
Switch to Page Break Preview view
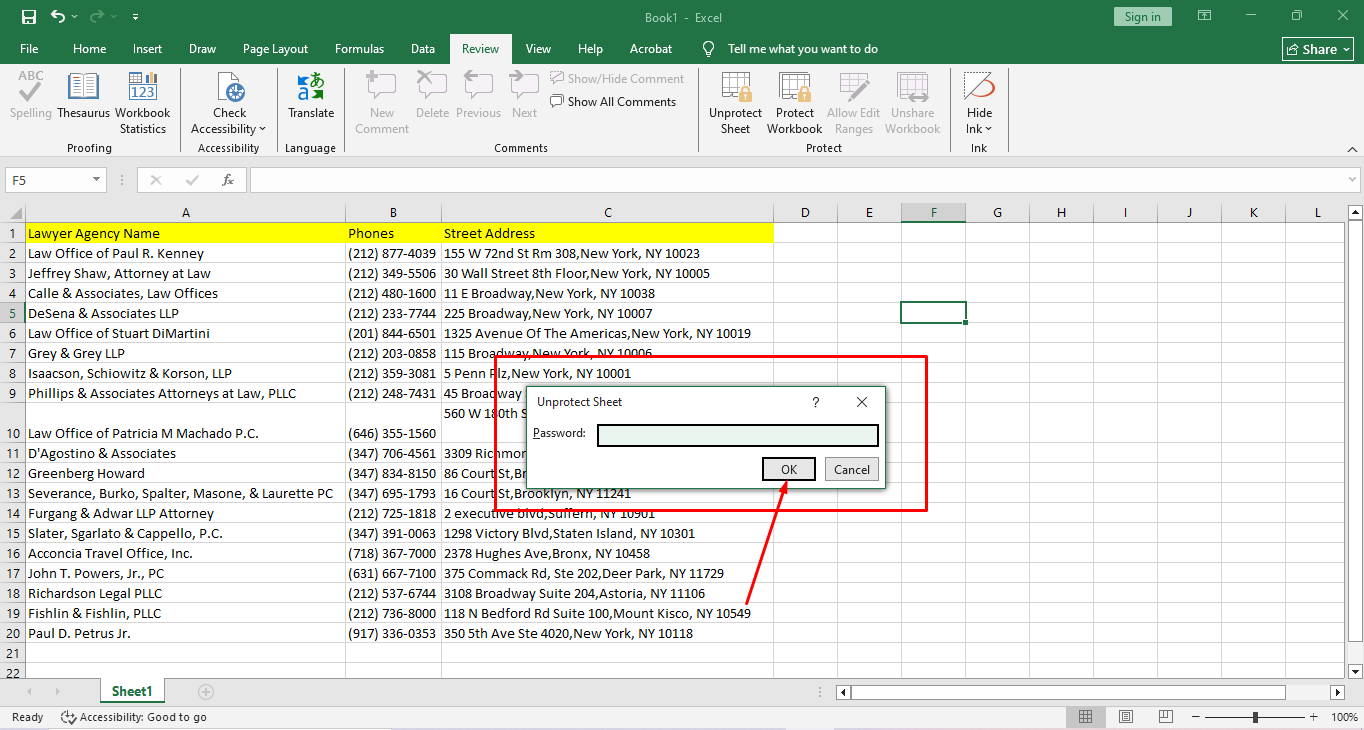[x=1167, y=717]
